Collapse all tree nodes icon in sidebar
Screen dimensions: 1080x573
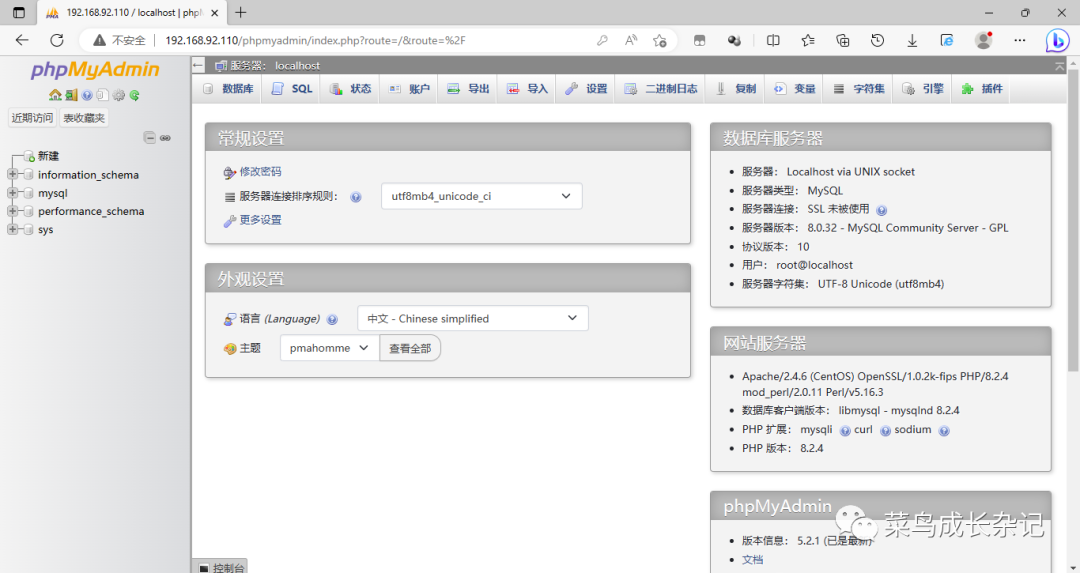[149, 137]
